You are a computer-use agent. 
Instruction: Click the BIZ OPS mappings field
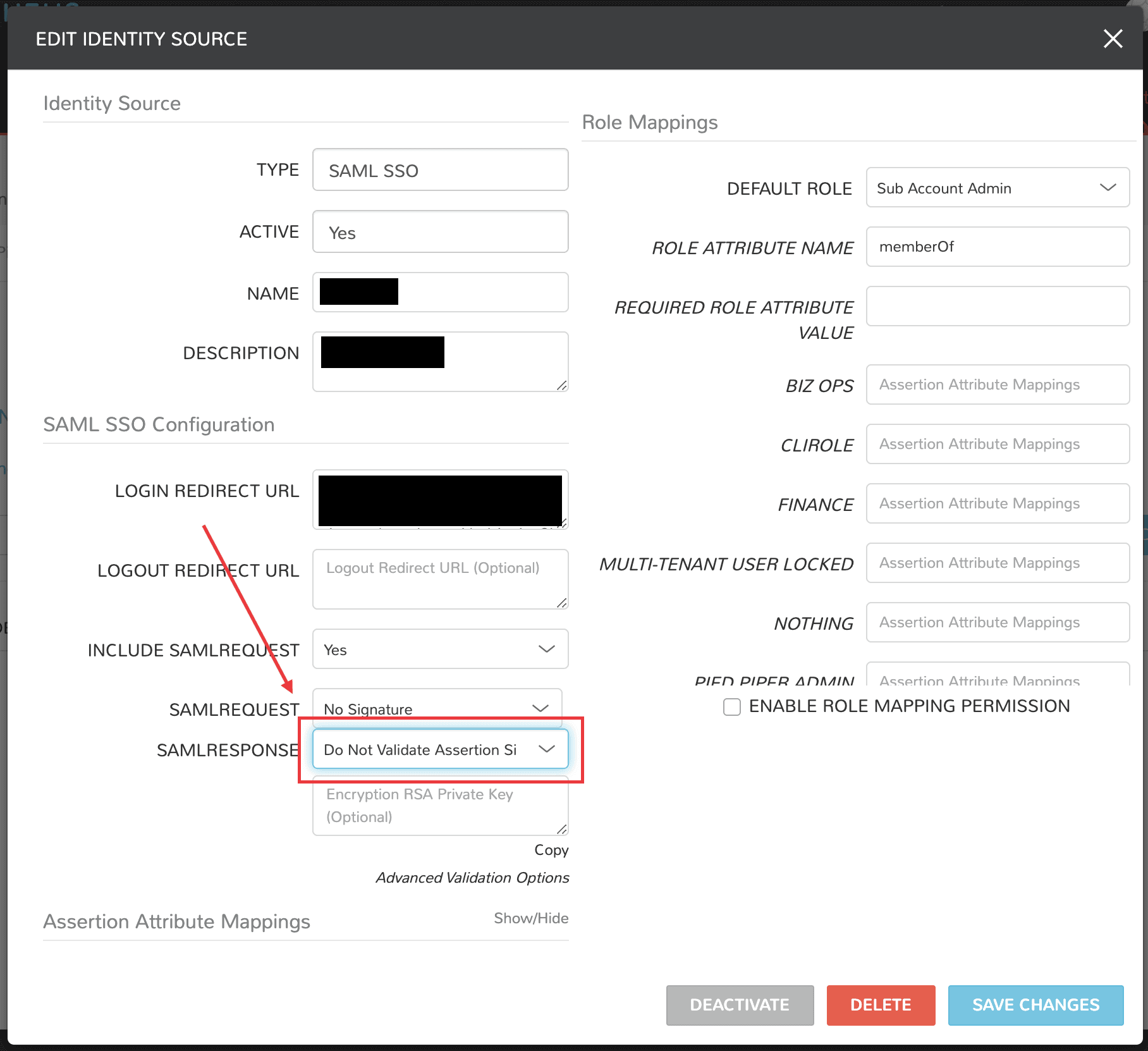[x=998, y=384]
